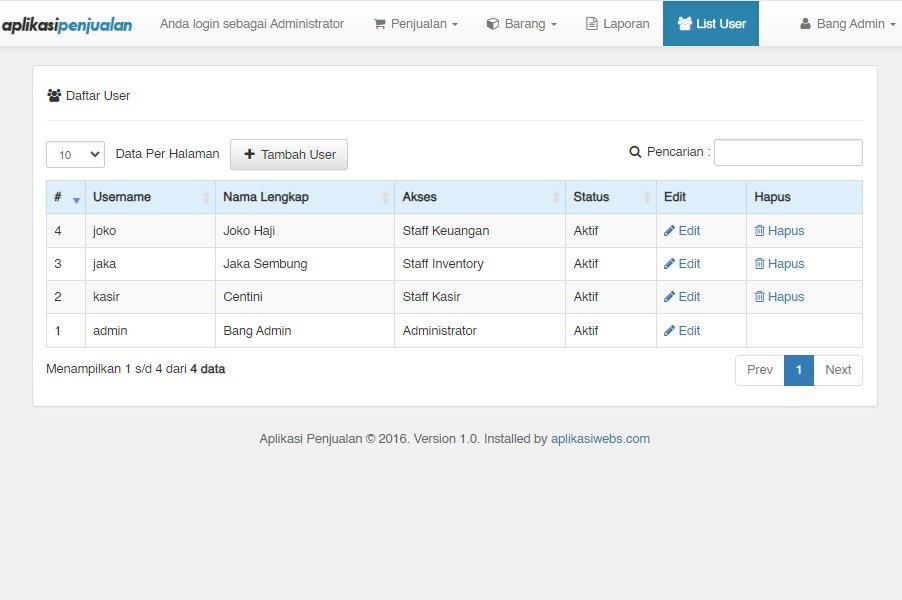The image size is (902, 600).
Task: Click the trash icon for user kasir
Action: 759,297
